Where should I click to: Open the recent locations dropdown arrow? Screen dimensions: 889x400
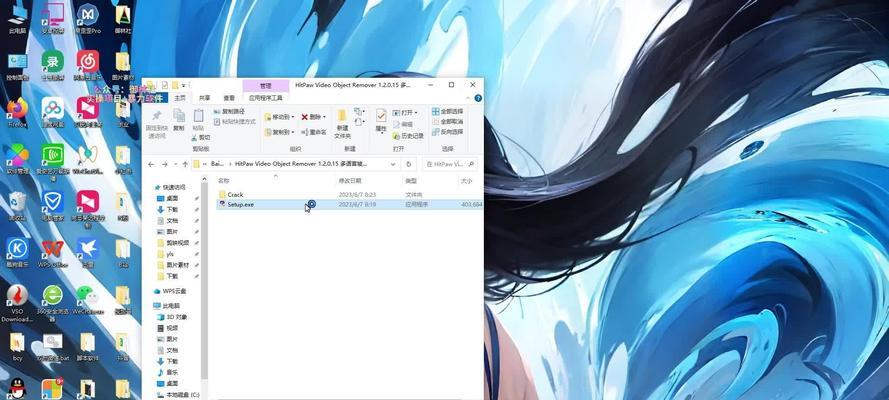175,164
